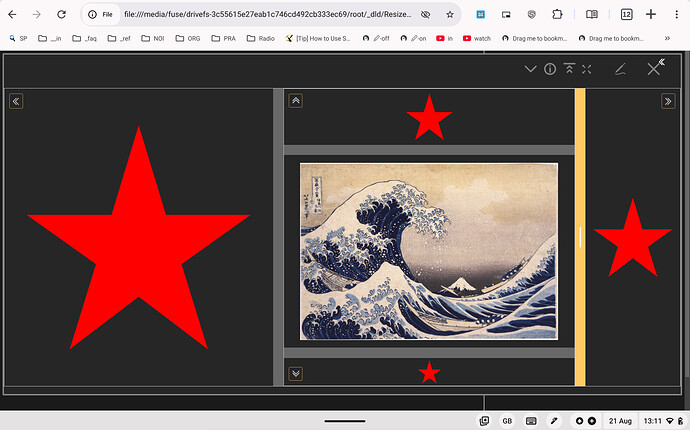690x430 pixels.
Task: Open the Extensions puzzle piece menu
Action: tap(557, 15)
